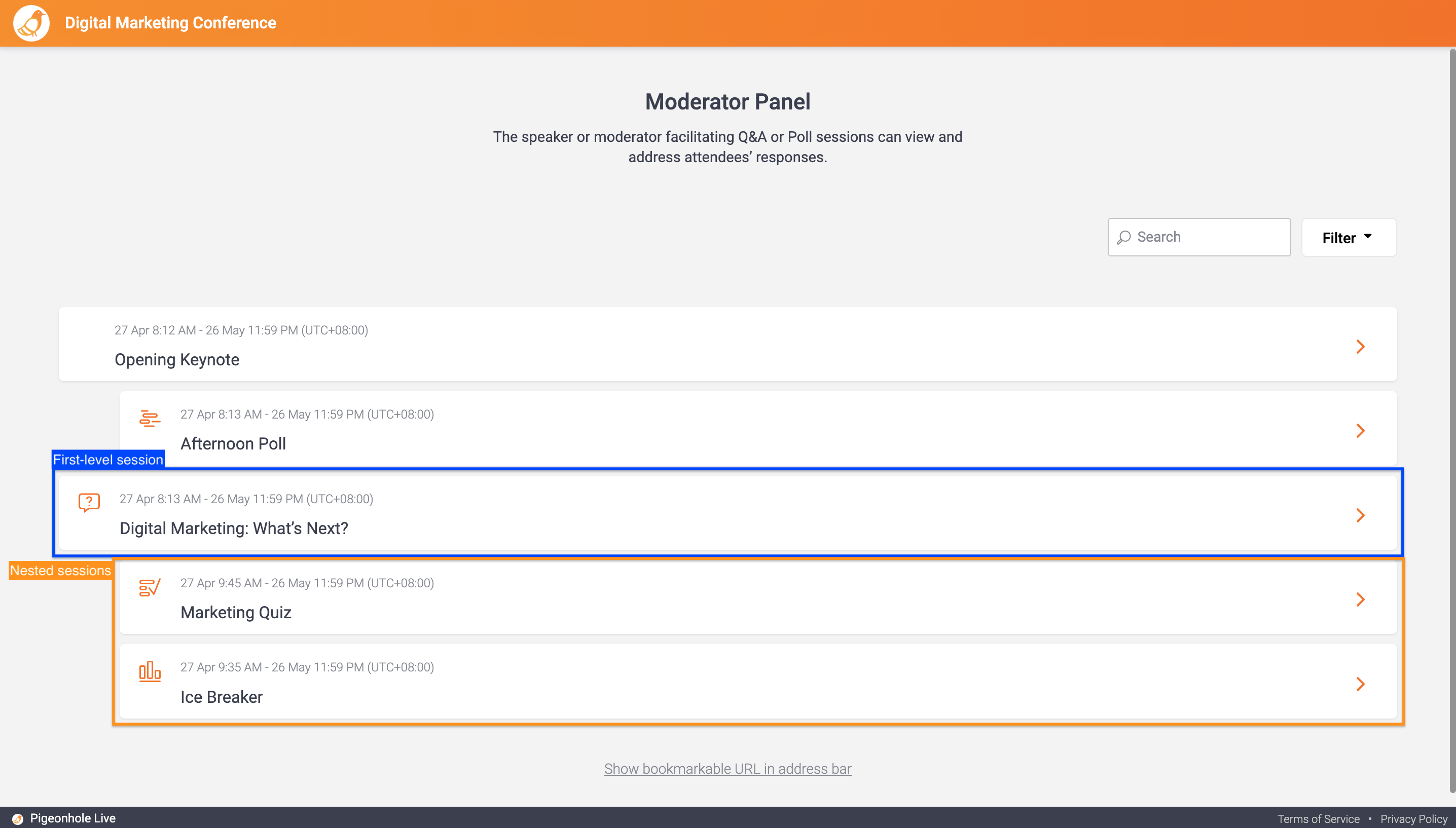The height and width of the screenshot is (828, 1456).
Task: Select the Marketing Quiz session title
Action: (236, 613)
